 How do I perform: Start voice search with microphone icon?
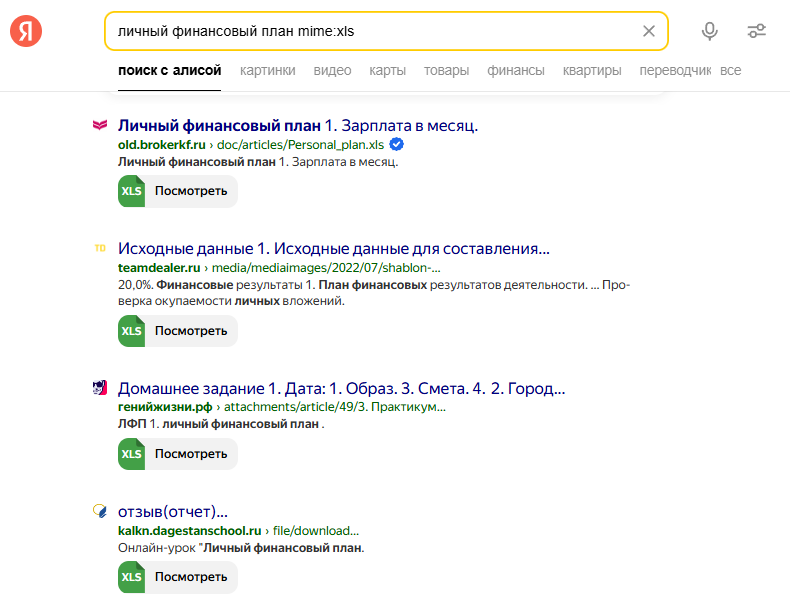pyautogui.click(x=709, y=31)
